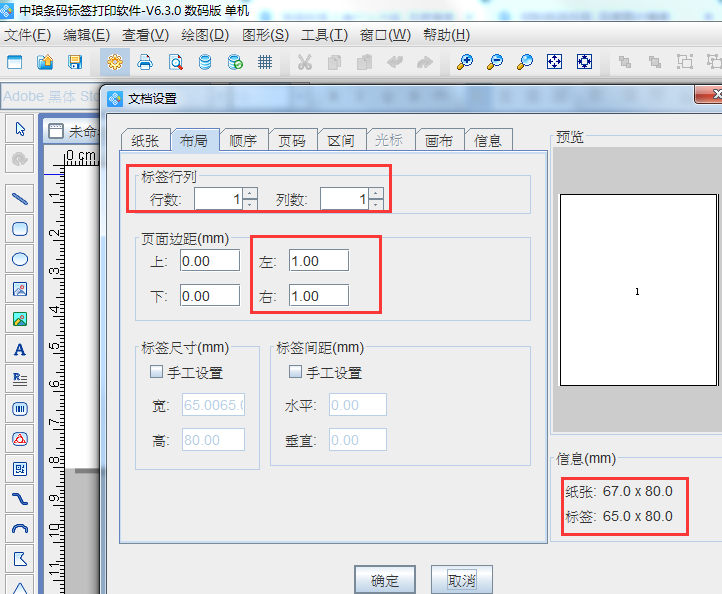Click the 确定 button
The image size is (722, 594).
pos(385,580)
